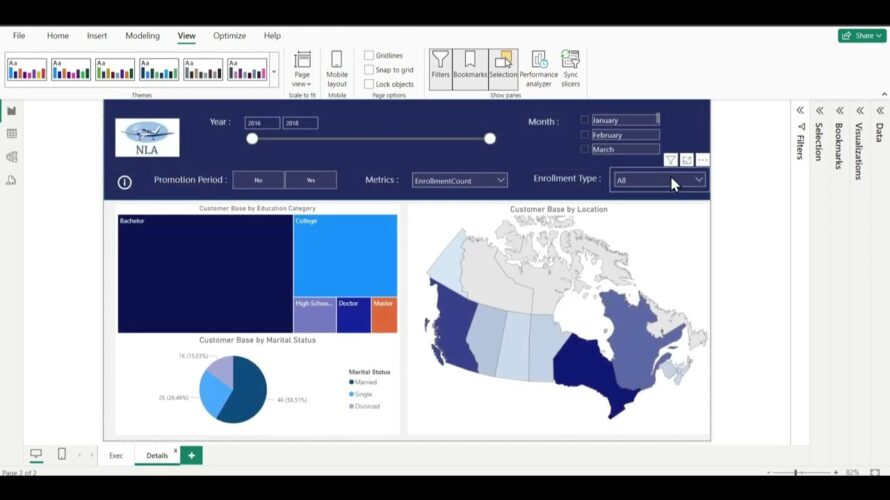
Task: Click the left Year slider handle
Action: [x=252, y=138]
